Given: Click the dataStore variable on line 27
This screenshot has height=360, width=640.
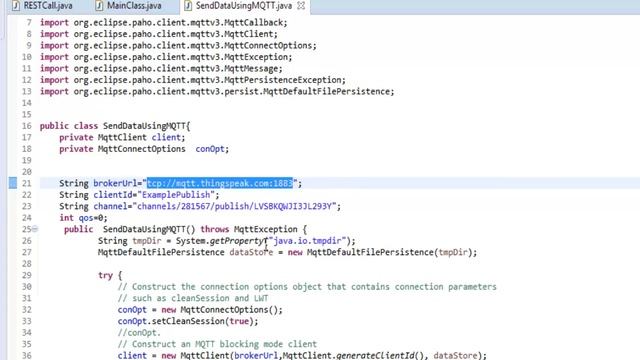Looking at the screenshot, I should click(x=251, y=252).
